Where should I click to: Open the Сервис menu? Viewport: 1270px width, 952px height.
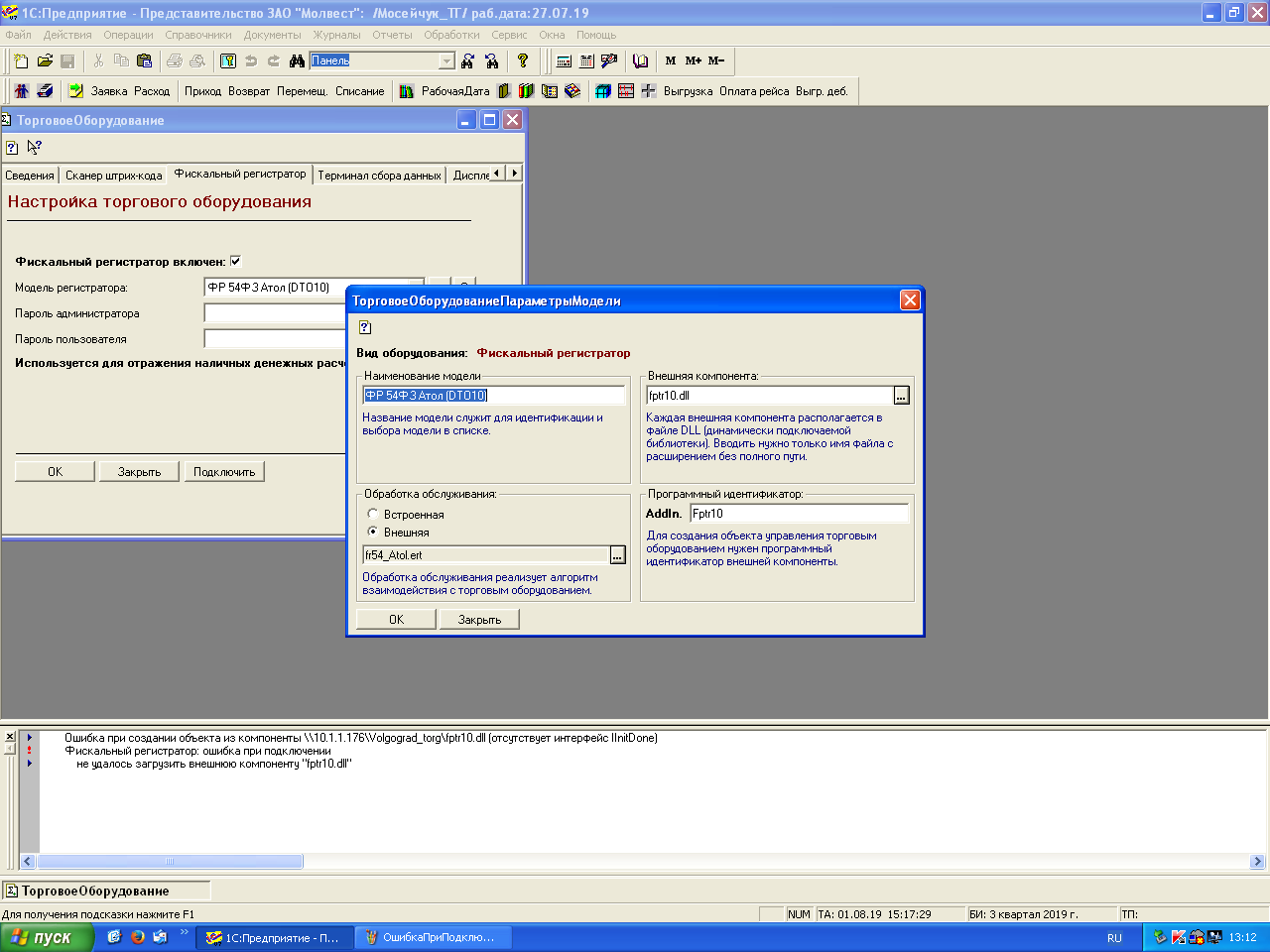pyautogui.click(x=509, y=35)
